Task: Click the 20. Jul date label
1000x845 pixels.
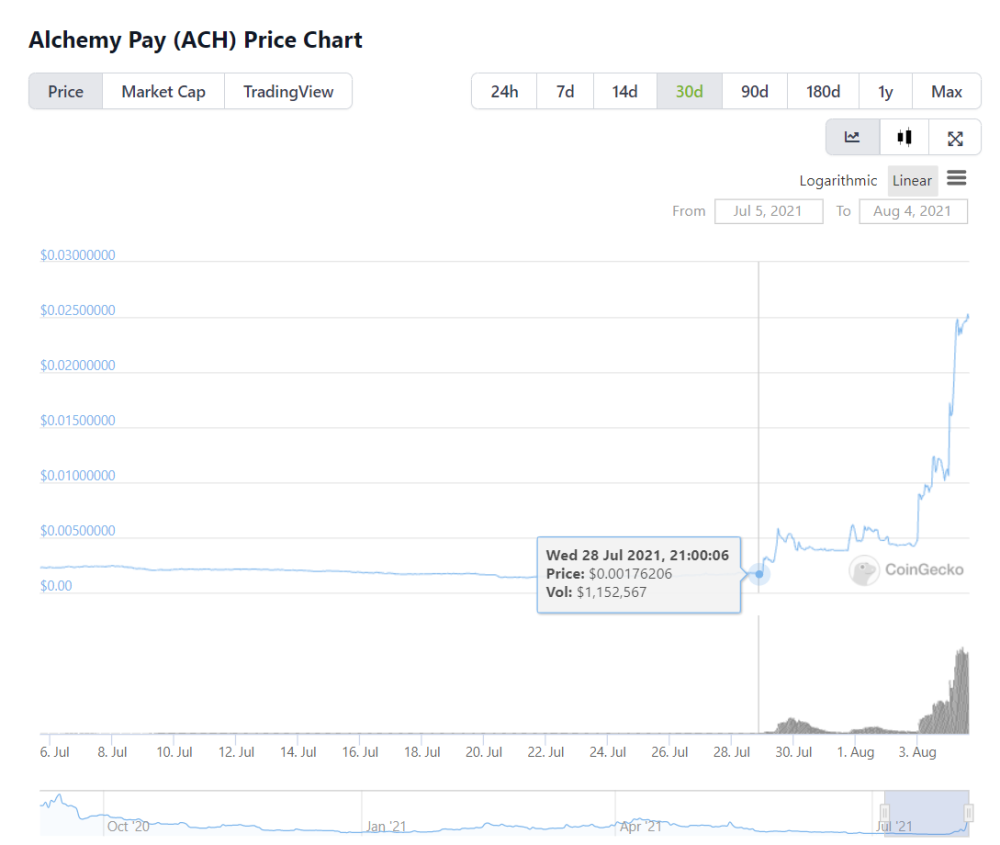Action: coord(484,753)
